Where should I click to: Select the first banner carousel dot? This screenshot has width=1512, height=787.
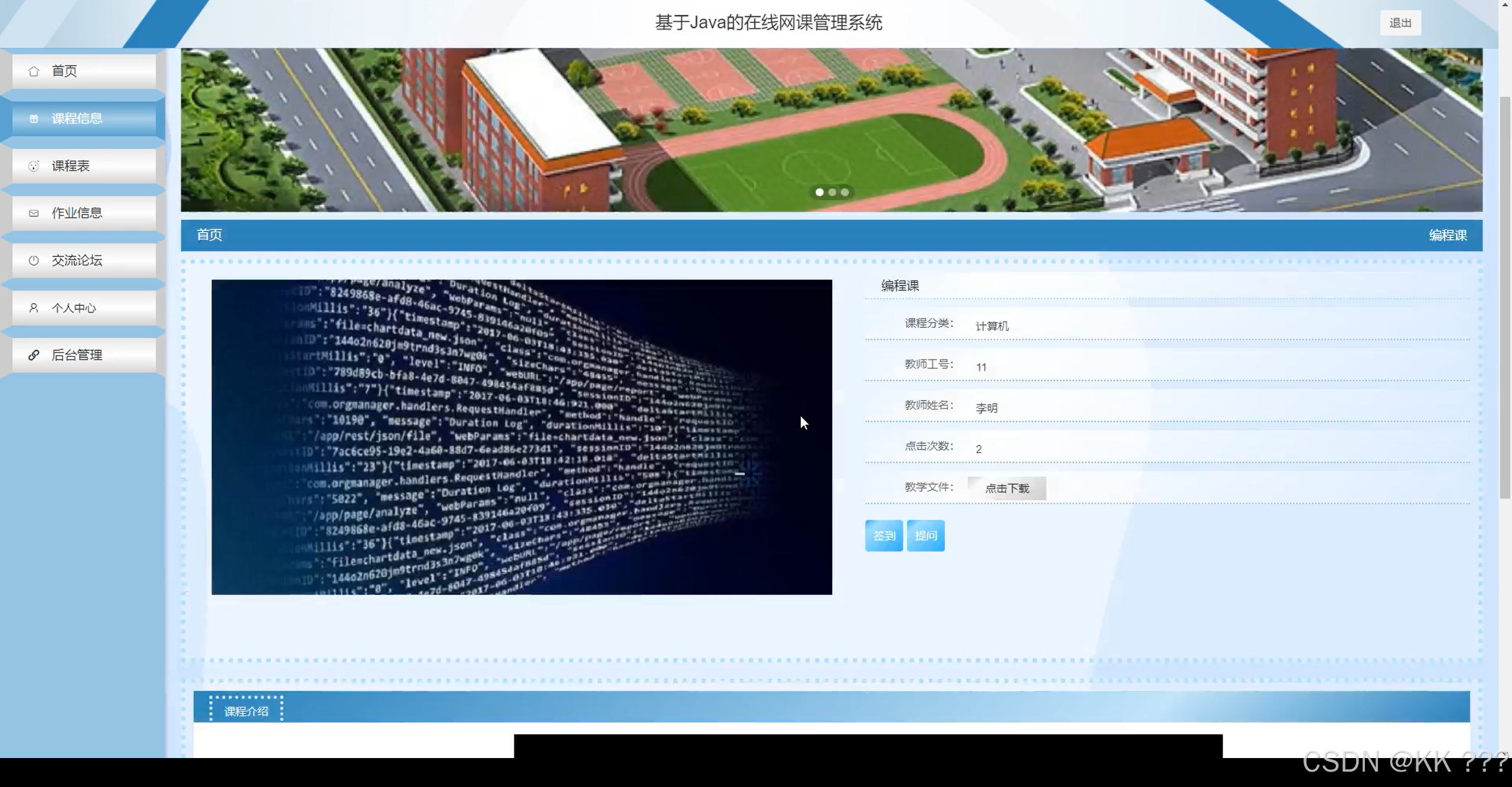pos(819,192)
